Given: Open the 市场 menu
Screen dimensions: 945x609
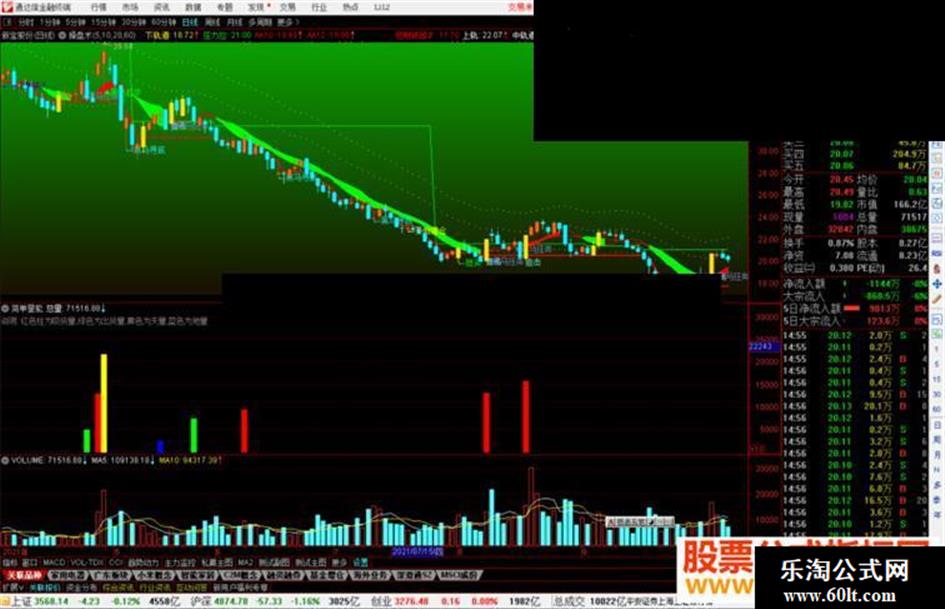Looking at the screenshot, I should [x=130, y=7].
